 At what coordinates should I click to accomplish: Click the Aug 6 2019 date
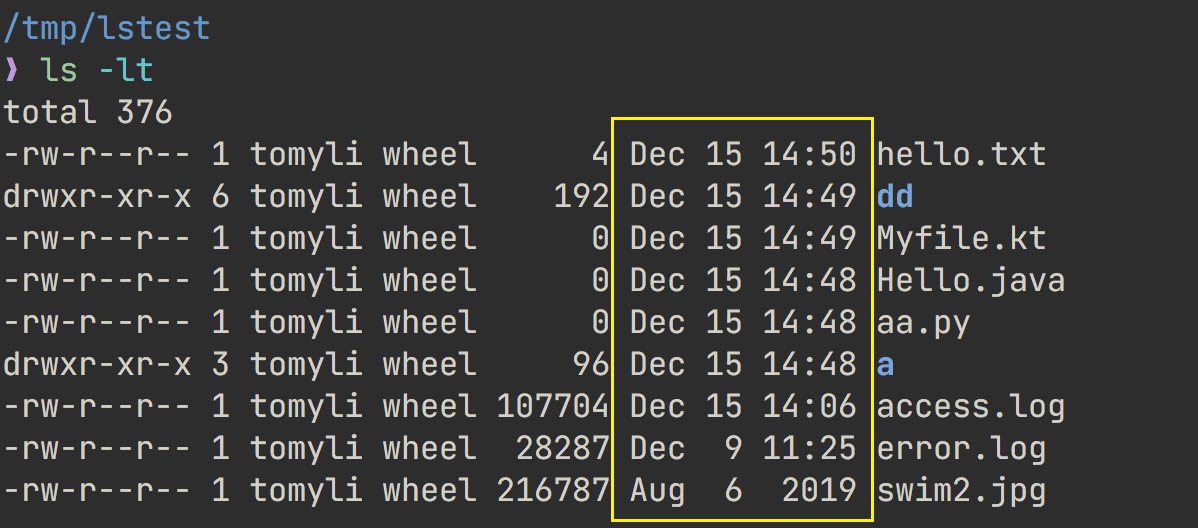pyautogui.click(x=743, y=492)
